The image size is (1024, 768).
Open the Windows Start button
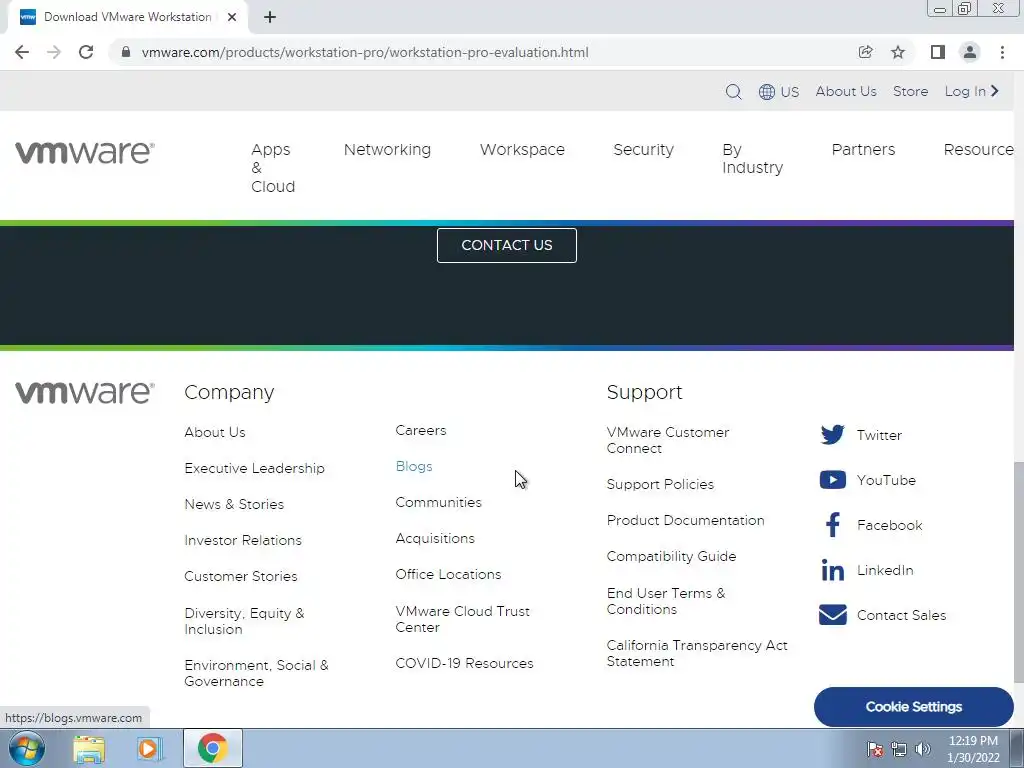[x=27, y=748]
